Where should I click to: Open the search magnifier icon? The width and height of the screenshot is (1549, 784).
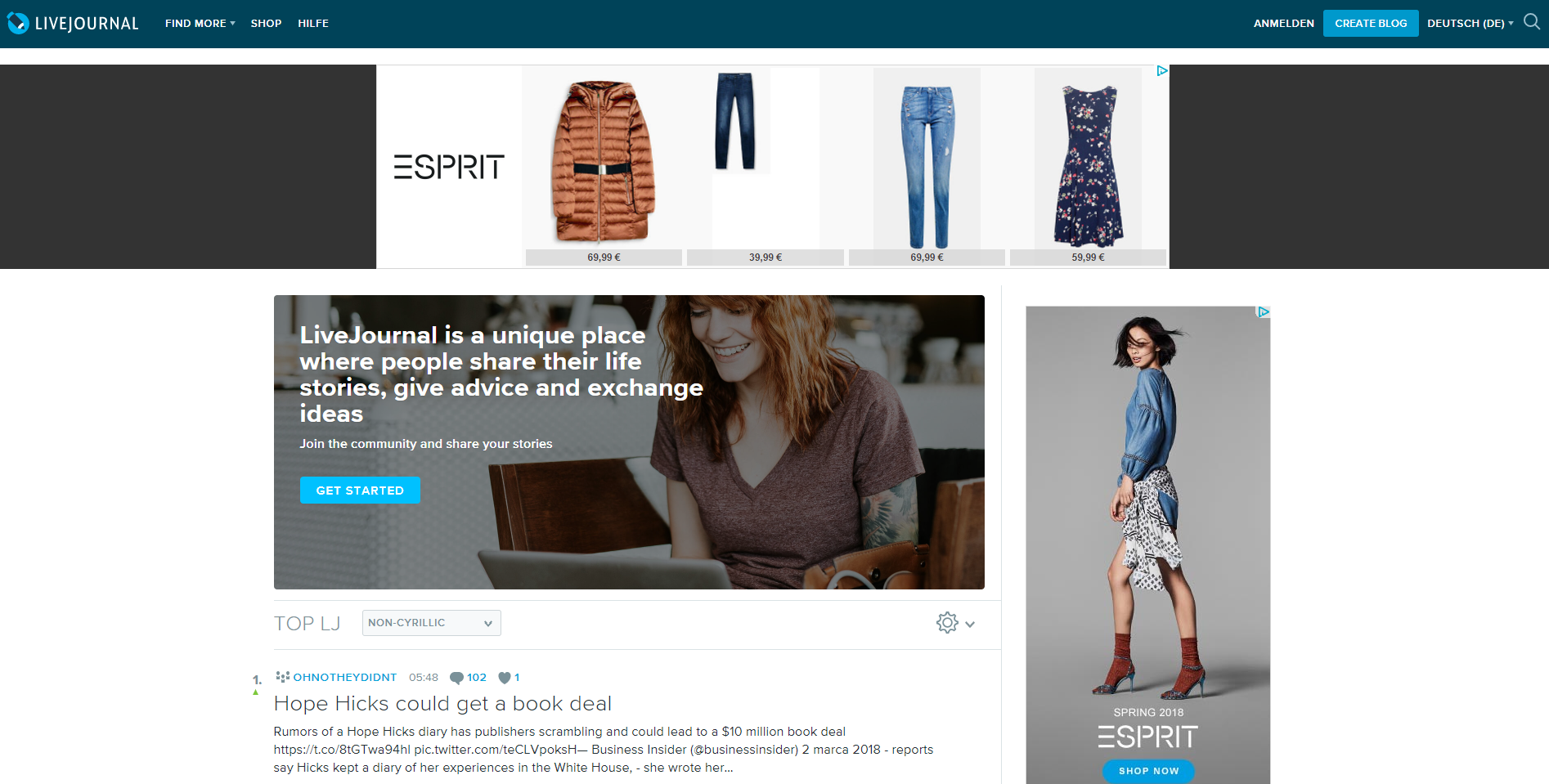point(1531,22)
